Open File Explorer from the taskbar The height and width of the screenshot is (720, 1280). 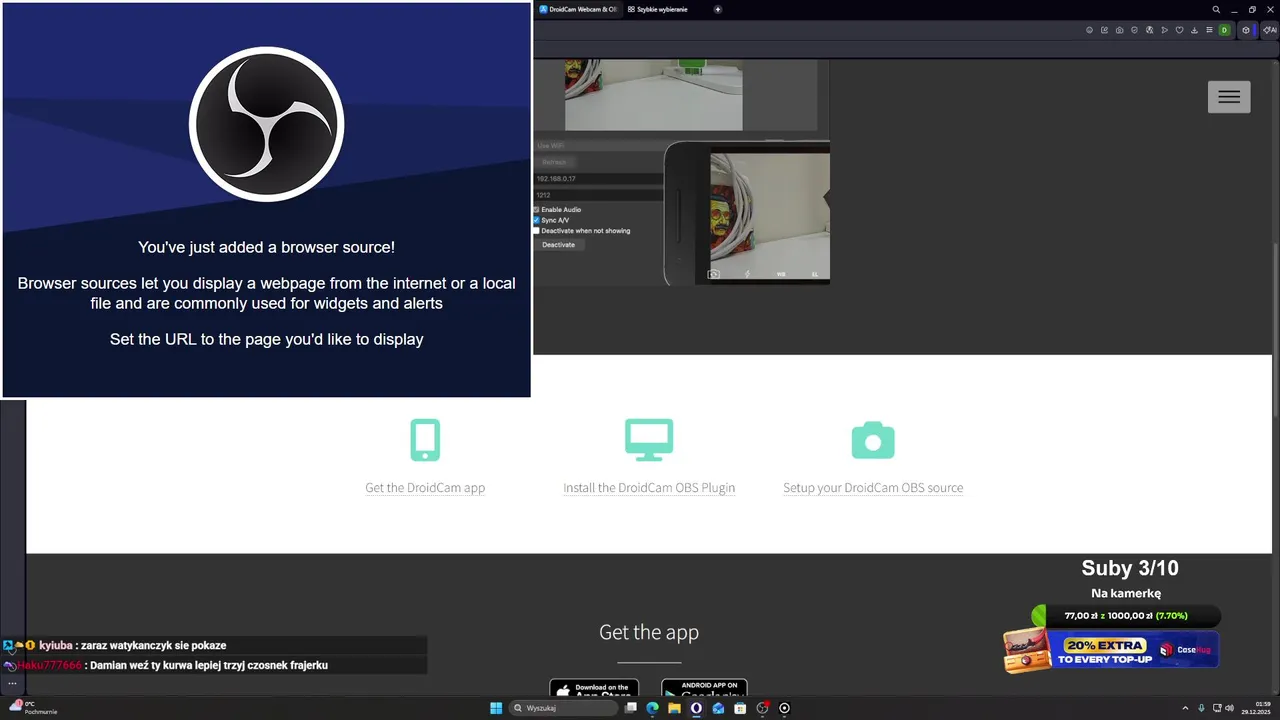pyautogui.click(x=674, y=708)
